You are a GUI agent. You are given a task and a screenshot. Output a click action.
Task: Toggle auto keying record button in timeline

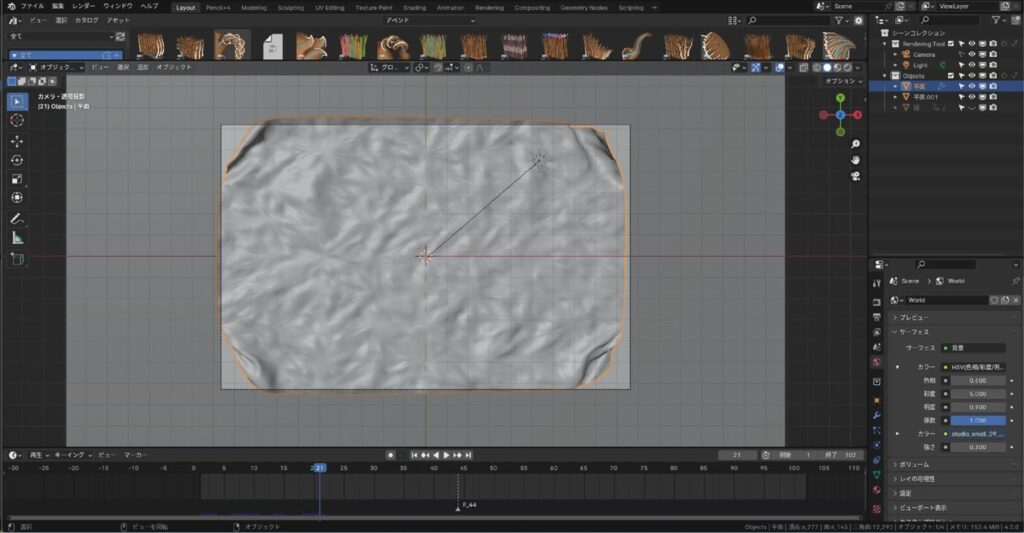tap(391, 455)
